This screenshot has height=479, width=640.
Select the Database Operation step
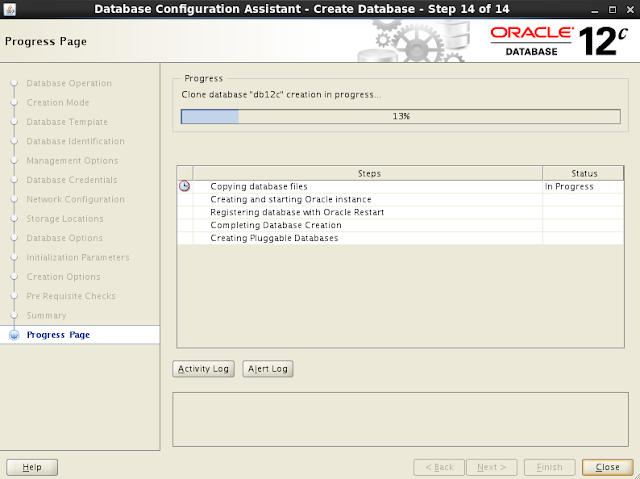coord(69,83)
